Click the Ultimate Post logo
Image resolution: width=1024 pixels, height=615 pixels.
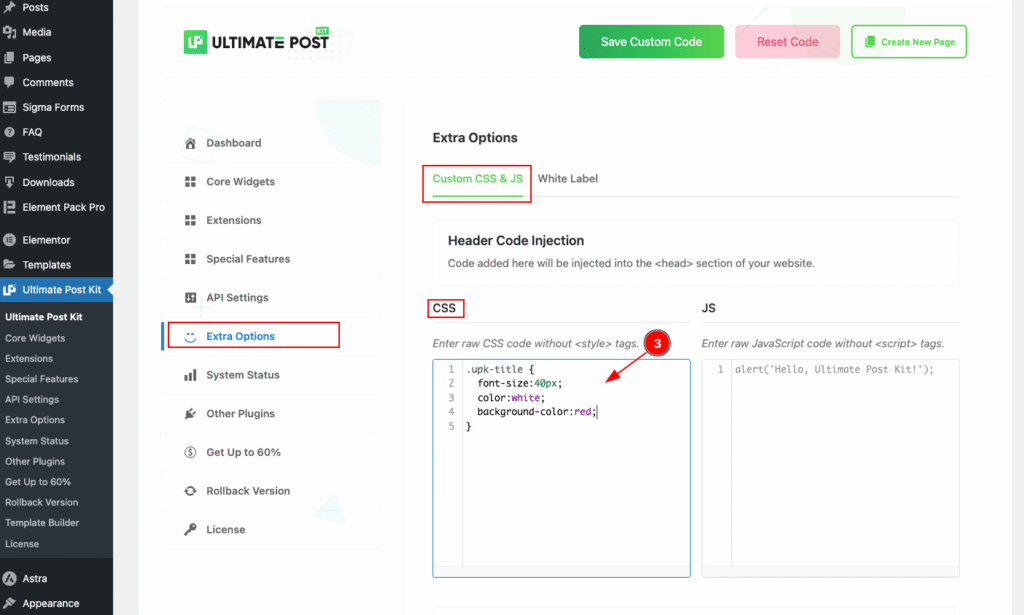pos(257,42)
